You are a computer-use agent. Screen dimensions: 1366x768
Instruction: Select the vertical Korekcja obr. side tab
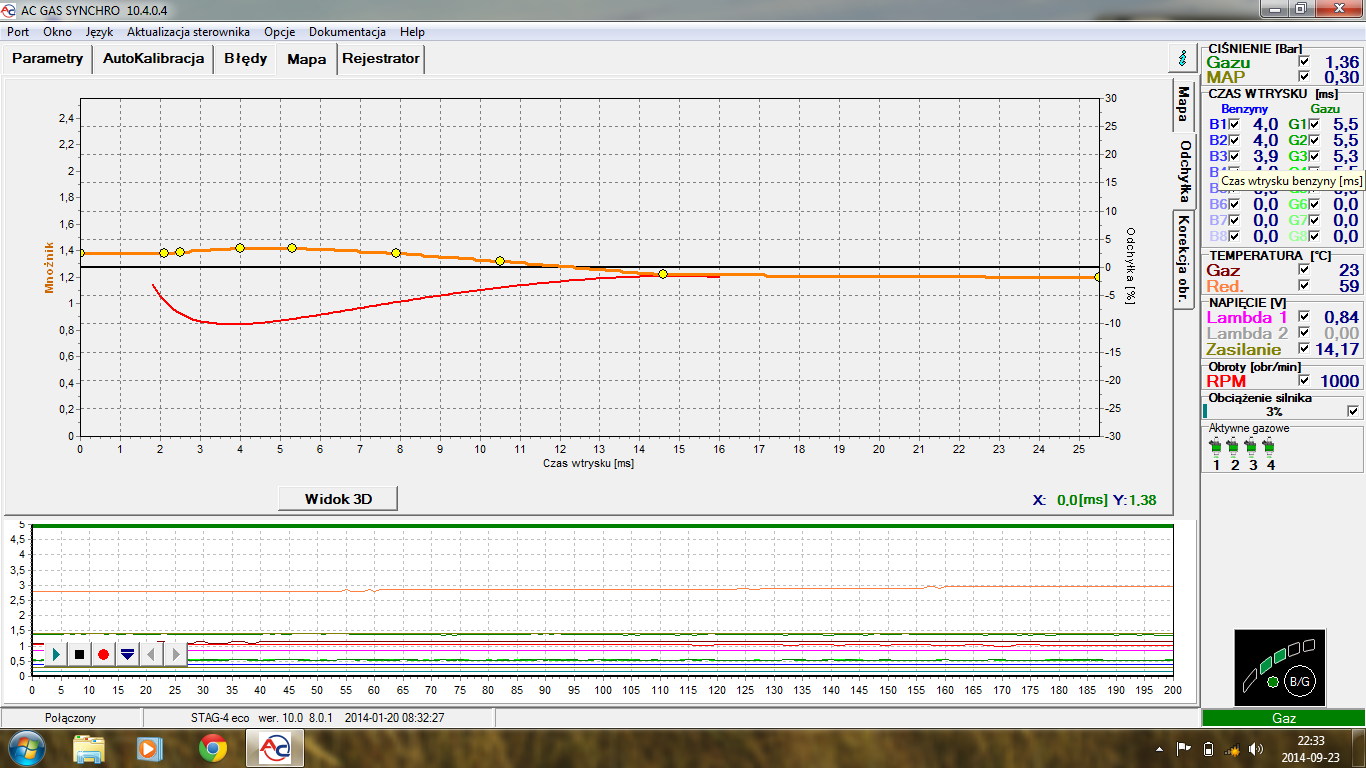coord(1183,259)
